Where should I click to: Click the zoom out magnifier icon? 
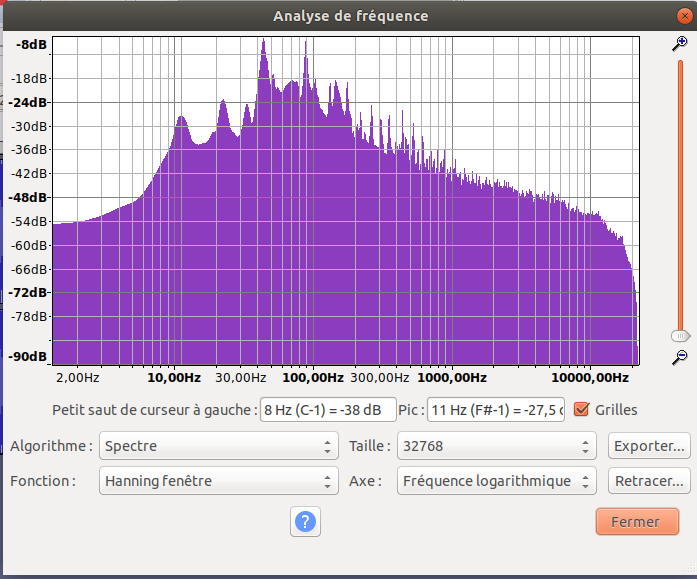[x=680, y=357]
